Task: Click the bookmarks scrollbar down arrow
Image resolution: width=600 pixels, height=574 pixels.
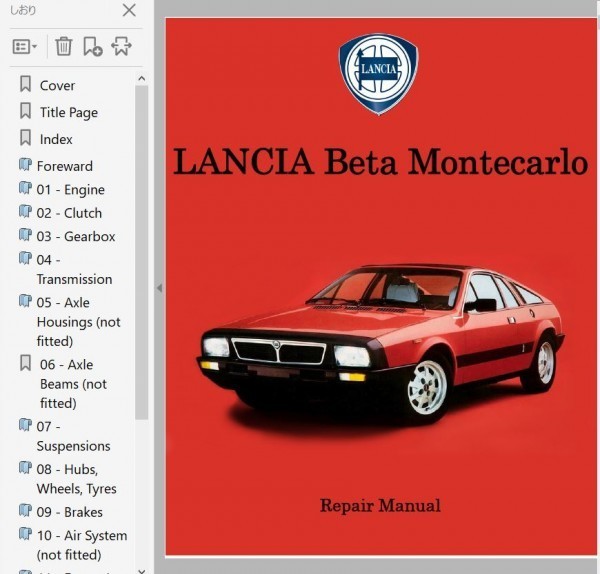Action: [142, 571]
